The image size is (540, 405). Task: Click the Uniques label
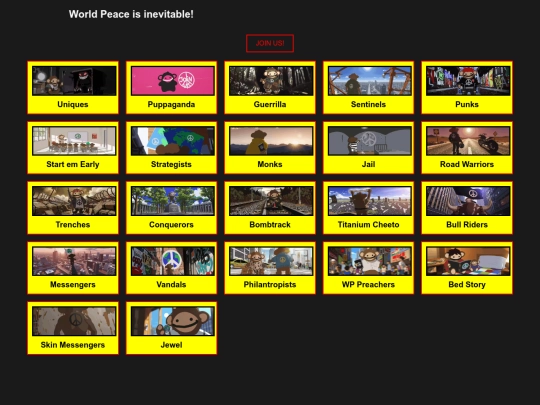point(73,104)
